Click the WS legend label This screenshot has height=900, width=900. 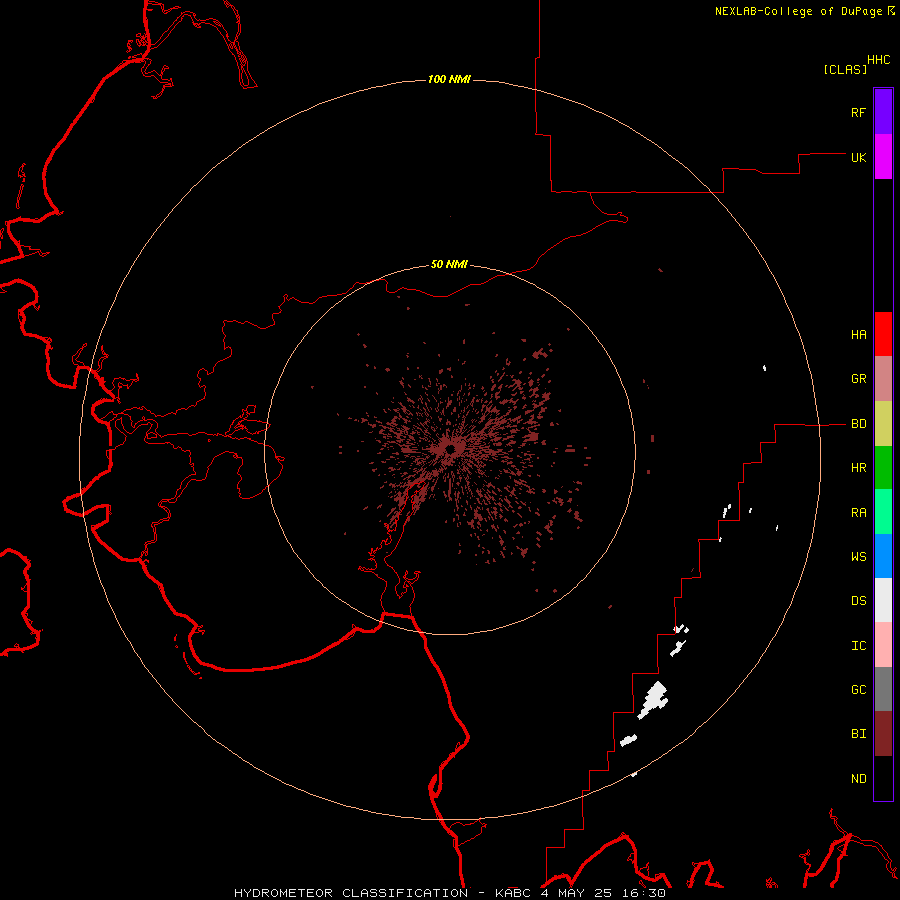[858, 556]
